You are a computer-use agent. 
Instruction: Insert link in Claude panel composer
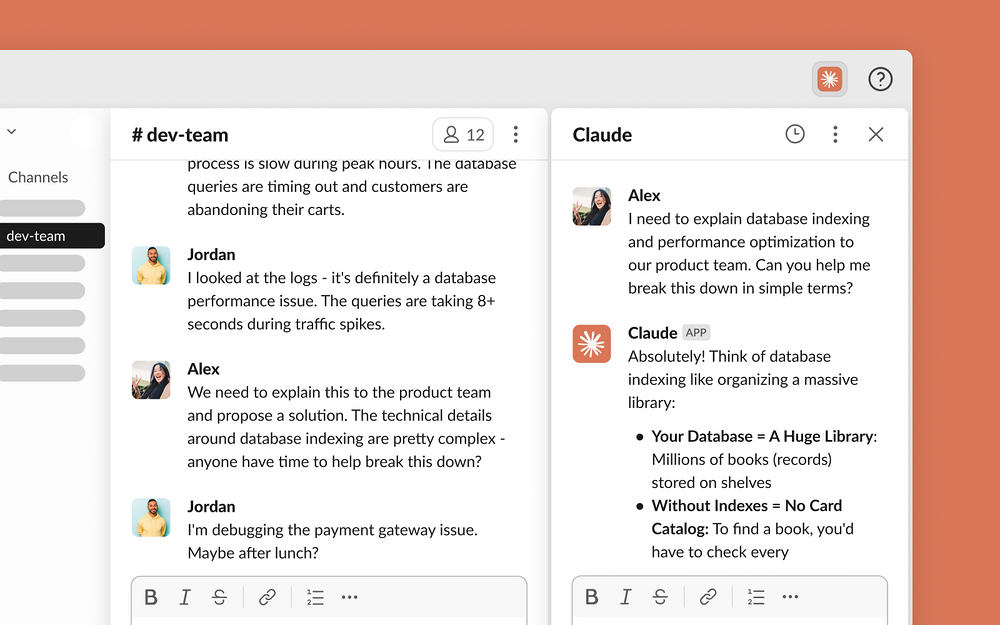coord(707,596)
